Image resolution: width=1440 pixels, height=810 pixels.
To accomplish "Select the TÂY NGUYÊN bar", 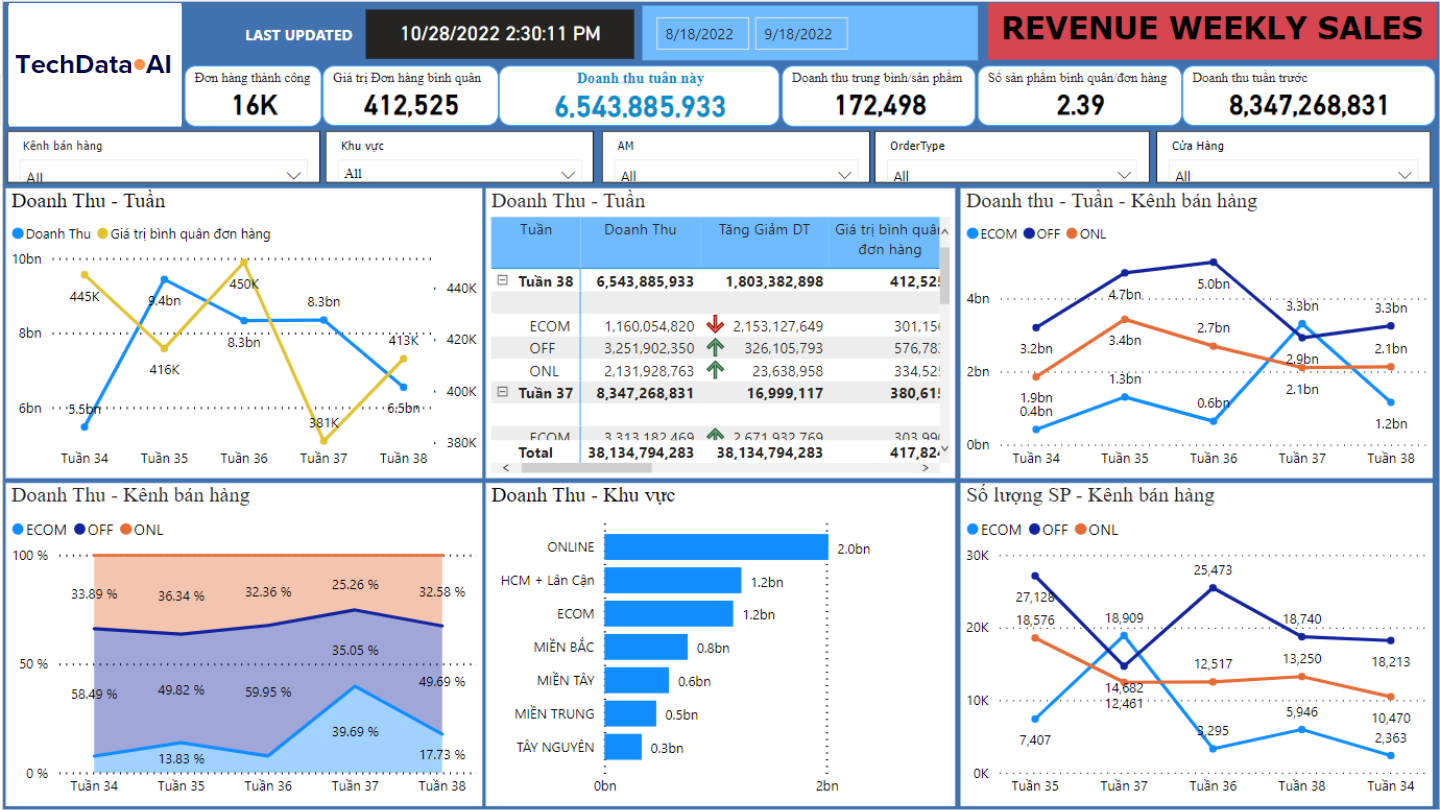I will [x=623, y=747].
